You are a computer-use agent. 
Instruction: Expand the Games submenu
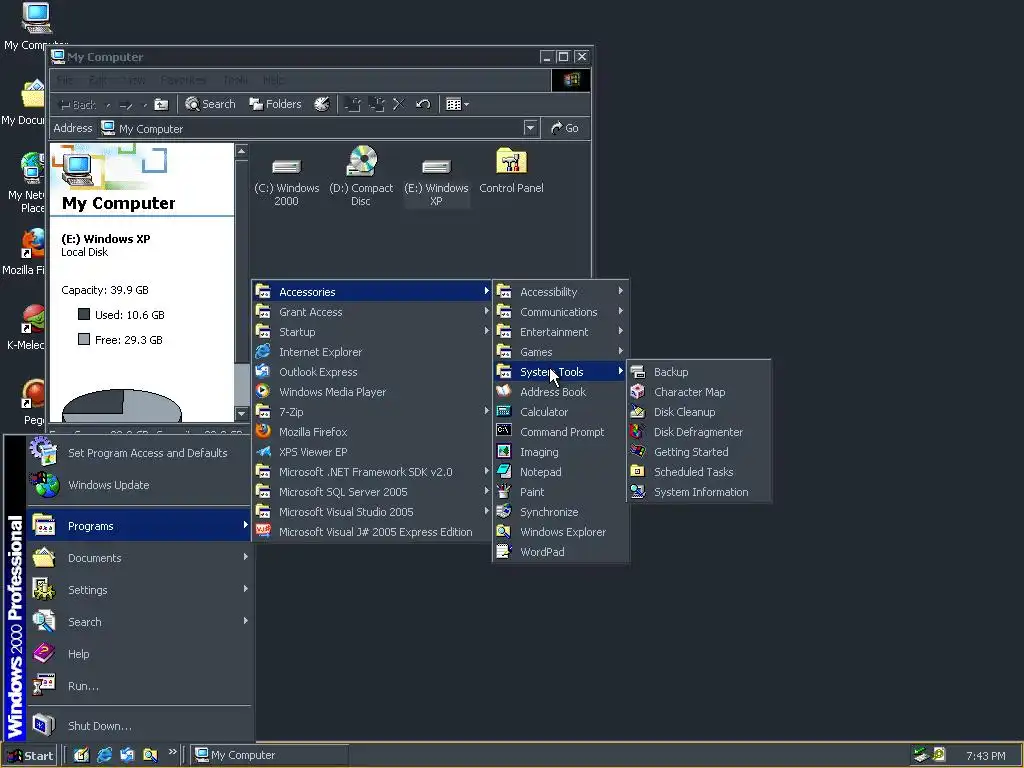coord(560,351)
